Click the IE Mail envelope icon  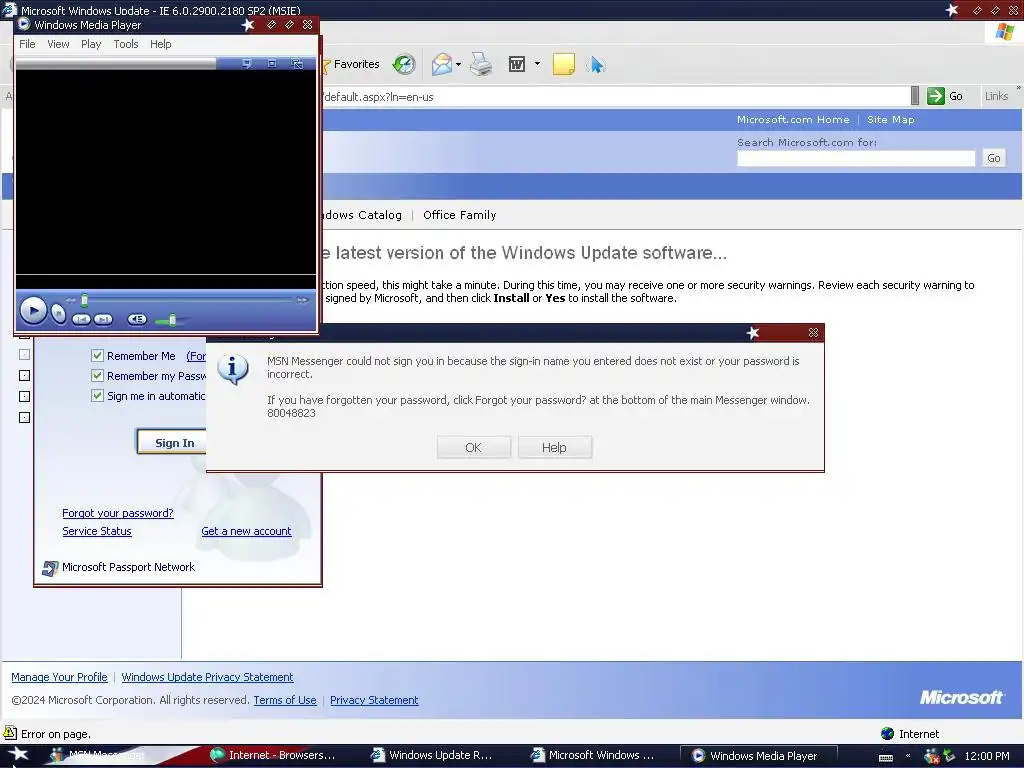tap(441, 64)
